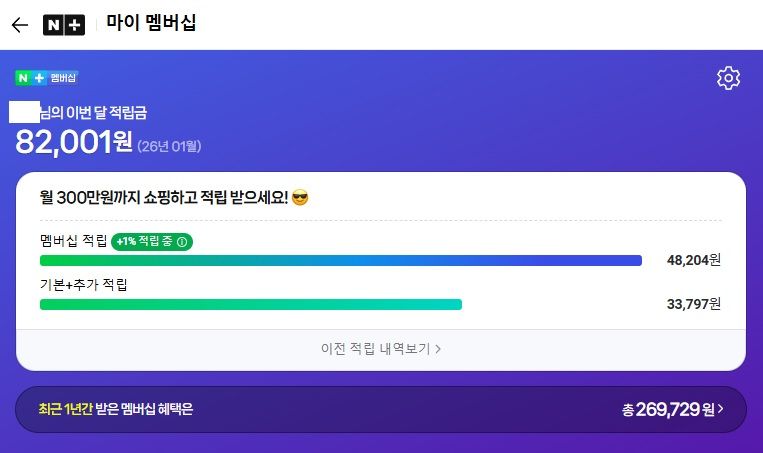Open the 총 269,729원 benefits total
Screen dimensions: 763x453
tap(666, 409)
